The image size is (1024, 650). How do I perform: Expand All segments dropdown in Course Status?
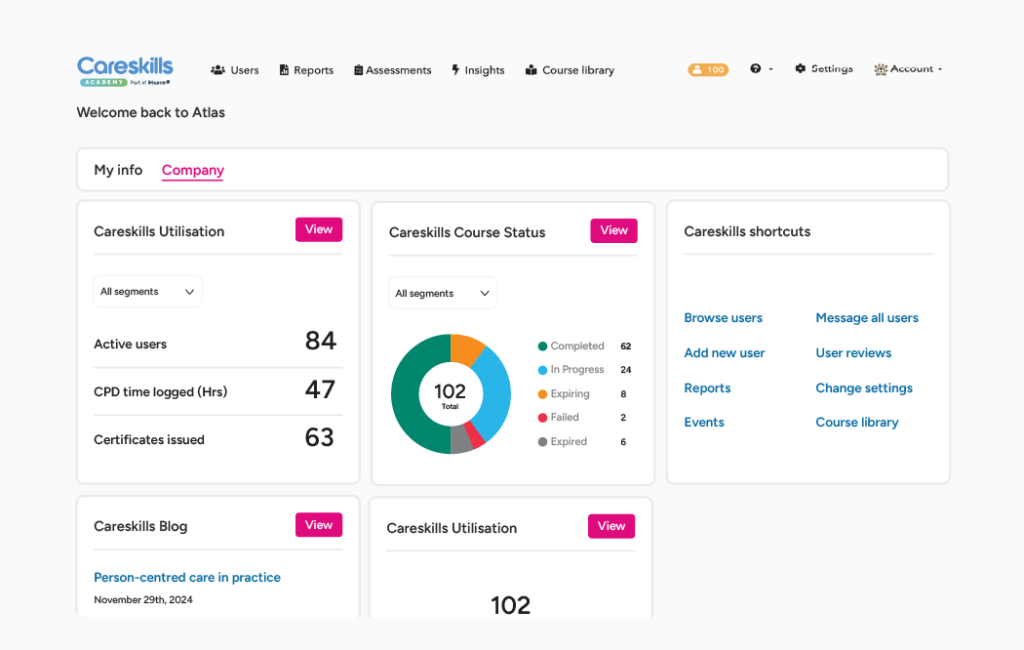point(443,293)
